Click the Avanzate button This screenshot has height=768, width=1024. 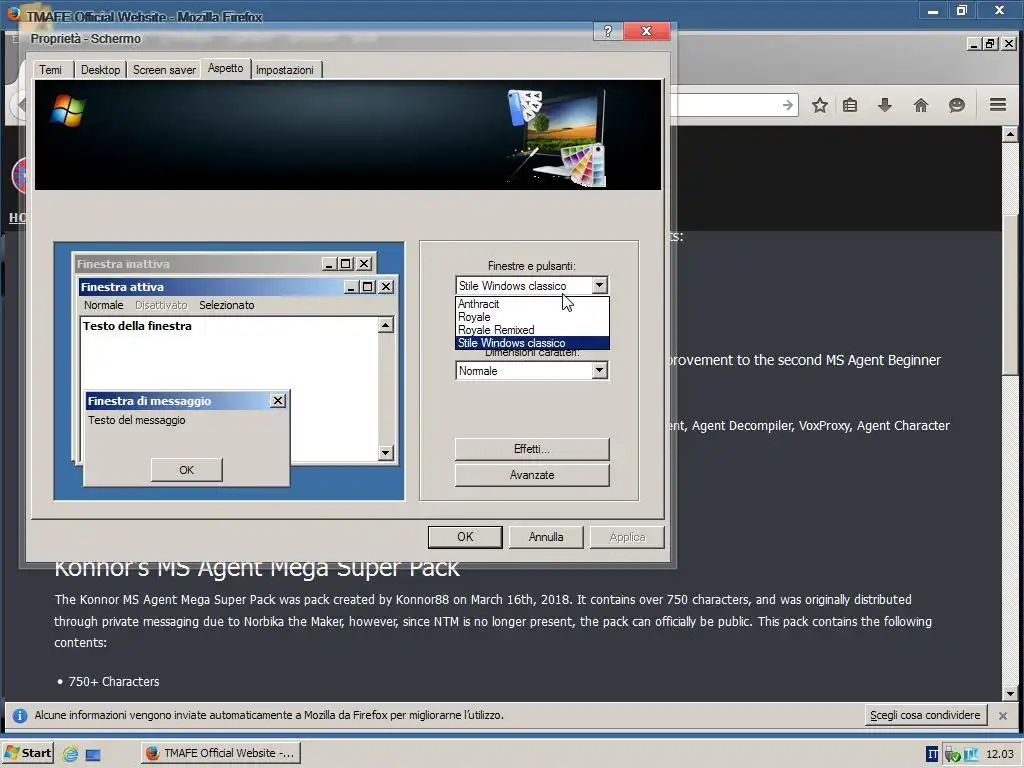532,475
